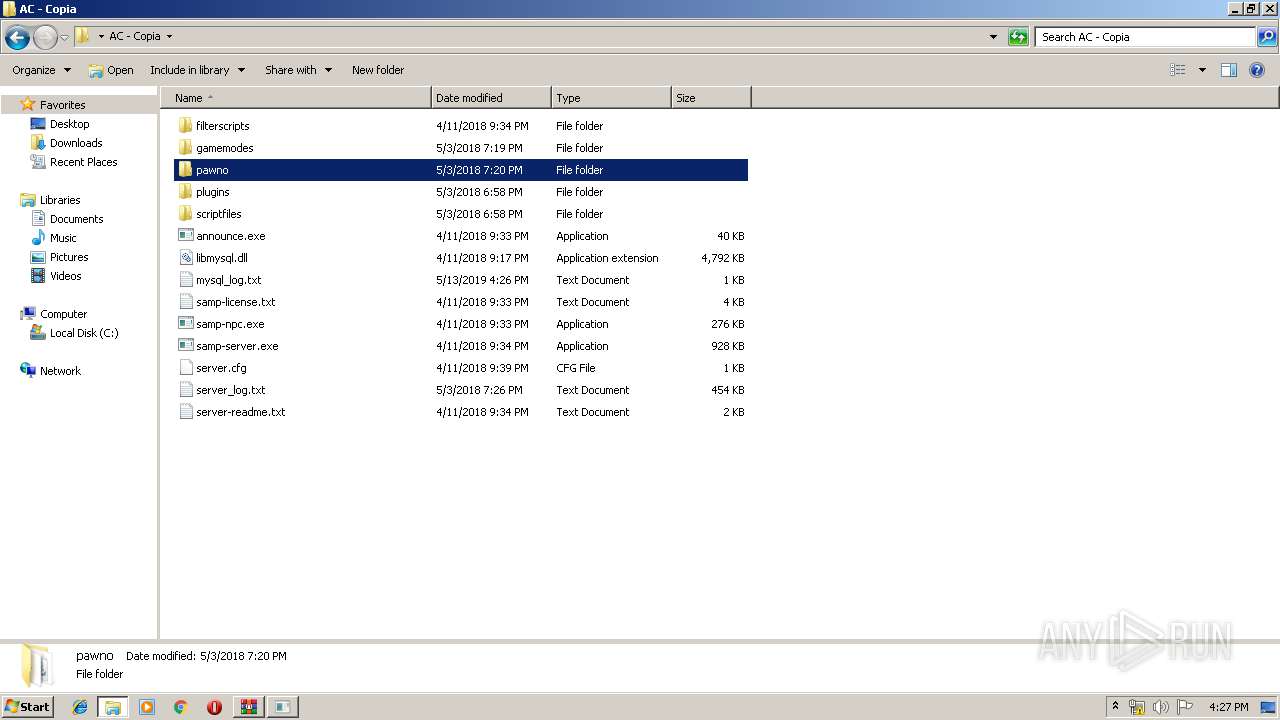Open Google Chrome from taskbar
The height and width of the screenshot is (720, 1280).
point(181,707)
